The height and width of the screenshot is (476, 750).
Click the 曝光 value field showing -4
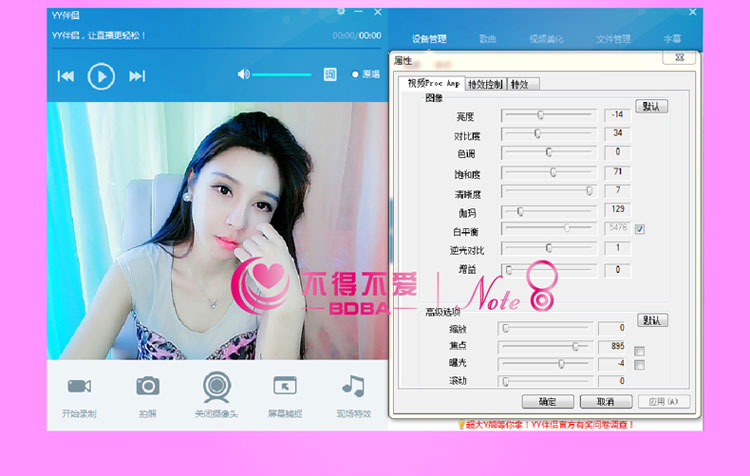click(x=613, y=364)
